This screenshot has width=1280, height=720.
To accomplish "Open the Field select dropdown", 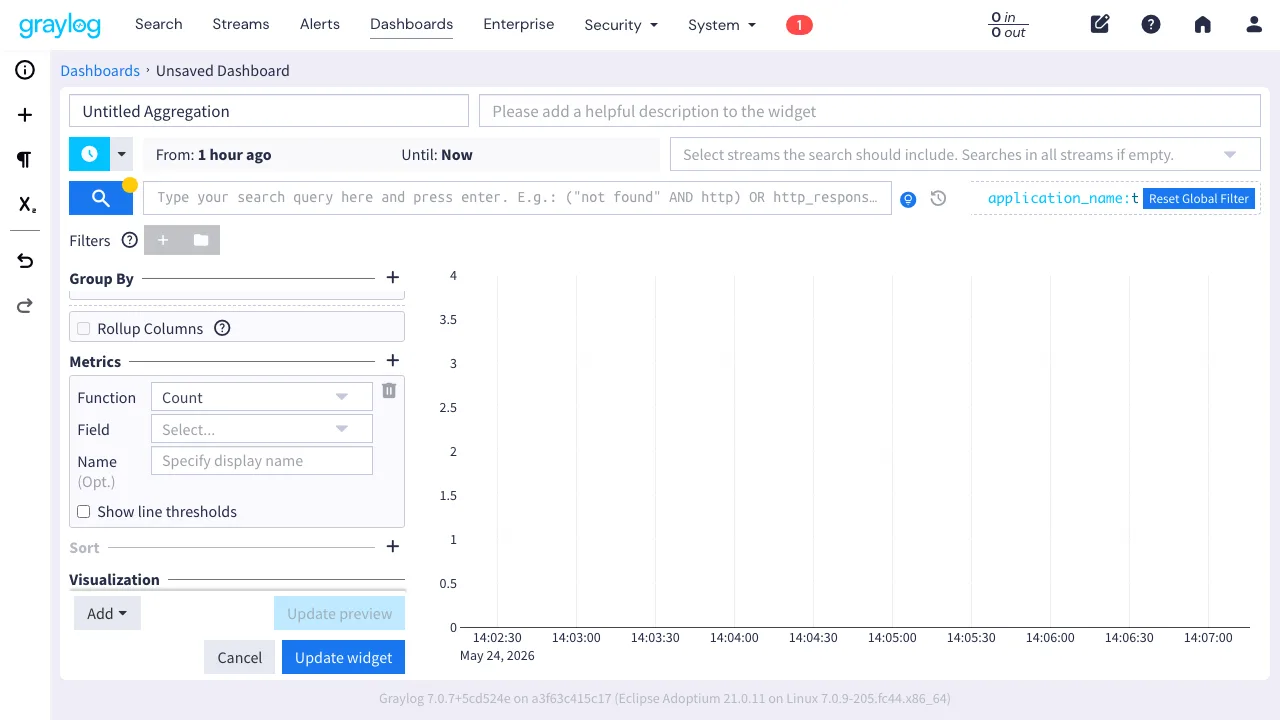I will [261, 429].
